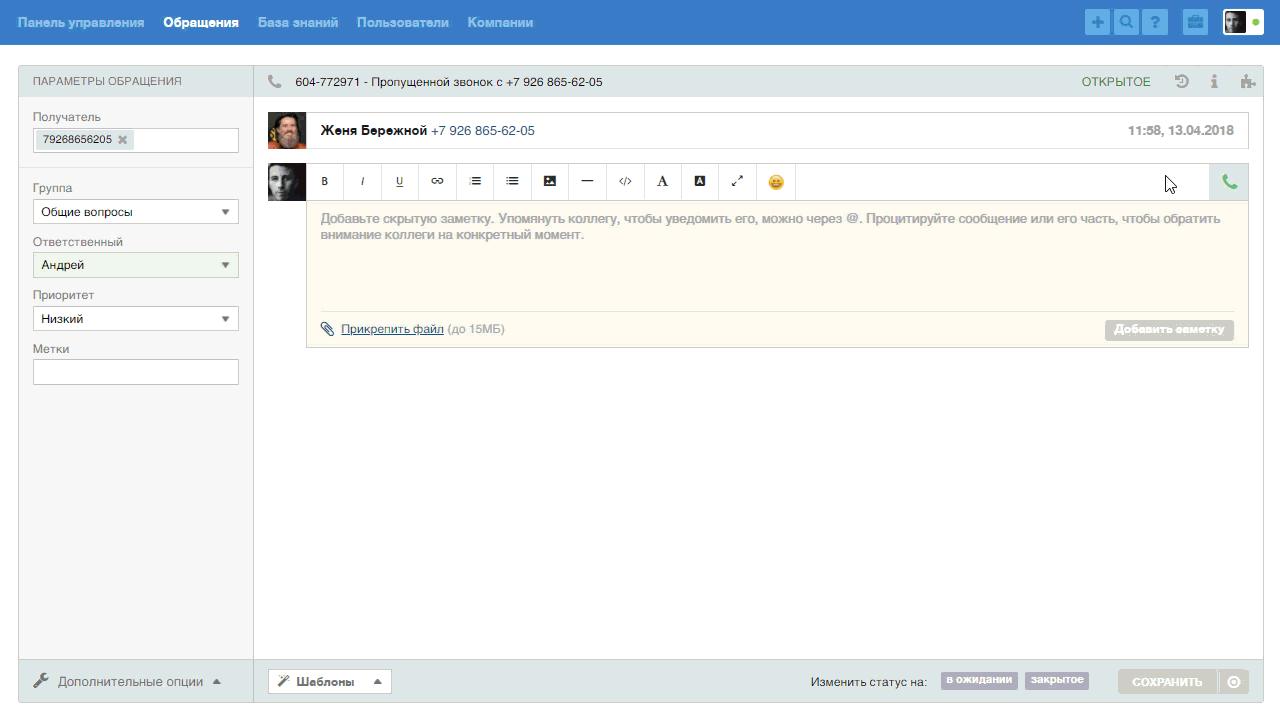This screenshot has height=720, width=1280.
Task: Insert horizontal line in editor
Action: [587, 182]
